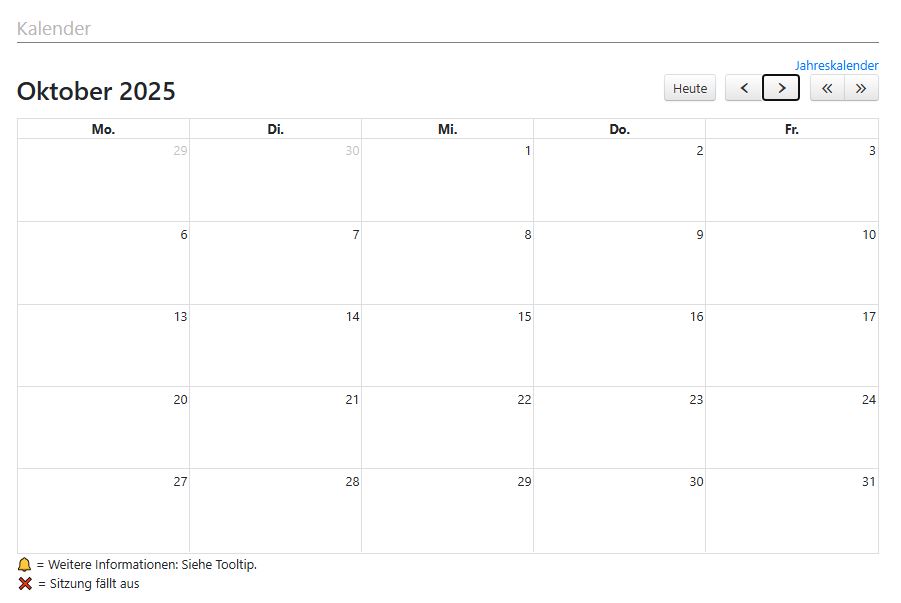Click the Fr. column header
The height and width of the screenshot is (603, 901).
coord(791,129)
